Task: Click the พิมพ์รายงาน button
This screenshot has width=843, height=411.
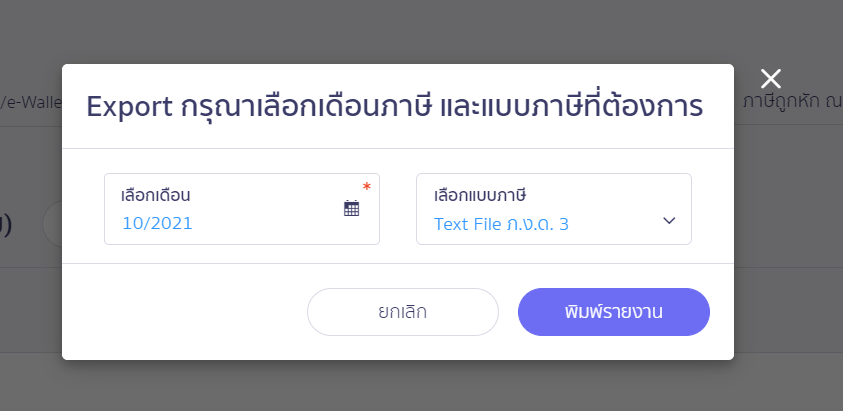Action: click(x=613, y=312)
